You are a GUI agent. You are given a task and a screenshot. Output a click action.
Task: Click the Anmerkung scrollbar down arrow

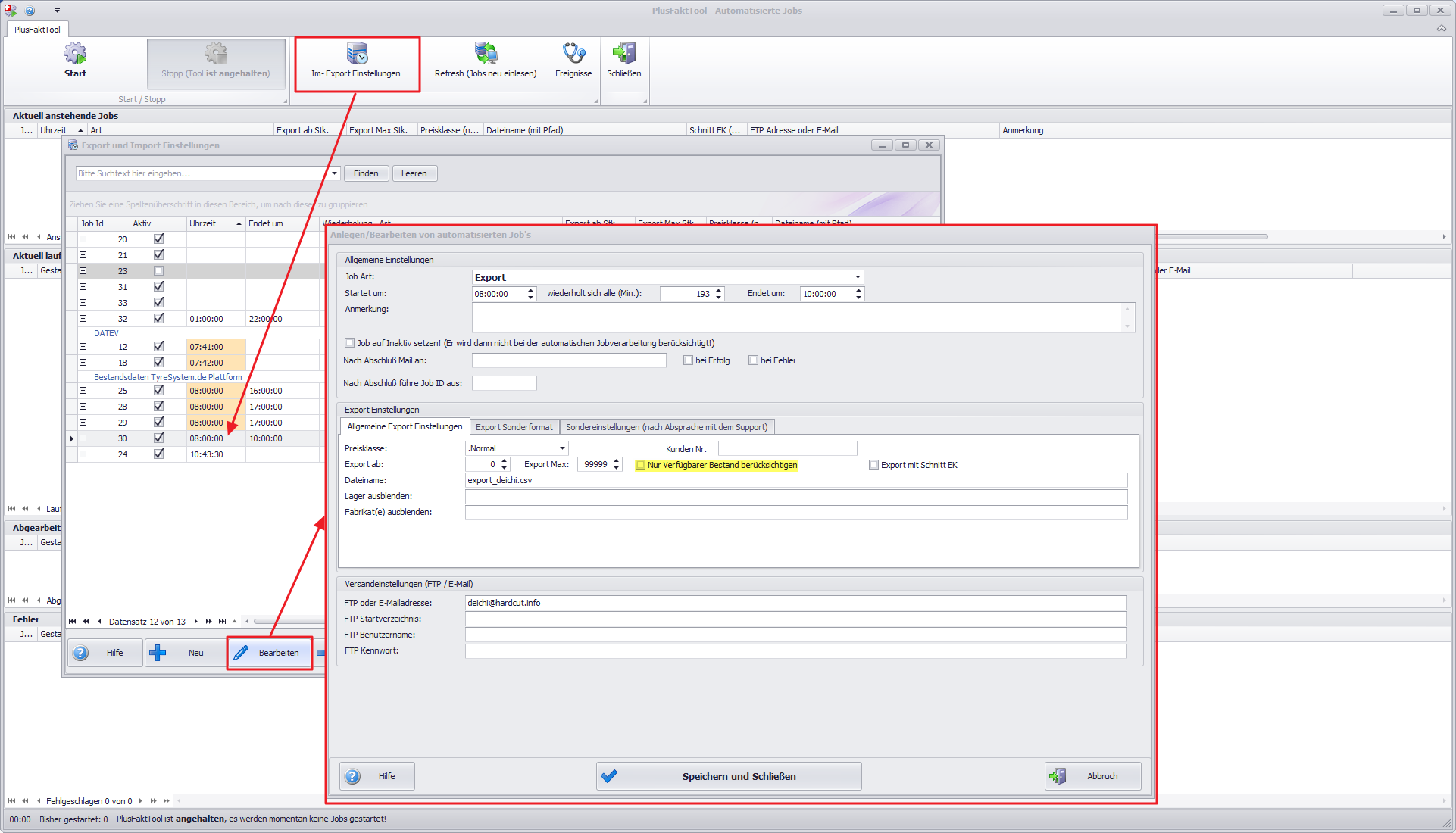tap(1127, 326)
